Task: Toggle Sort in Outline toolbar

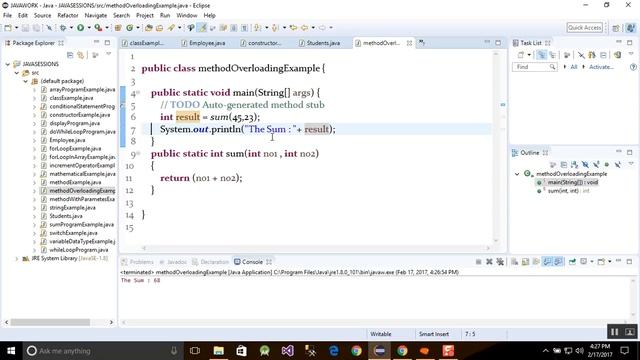Action: (575, 164)
